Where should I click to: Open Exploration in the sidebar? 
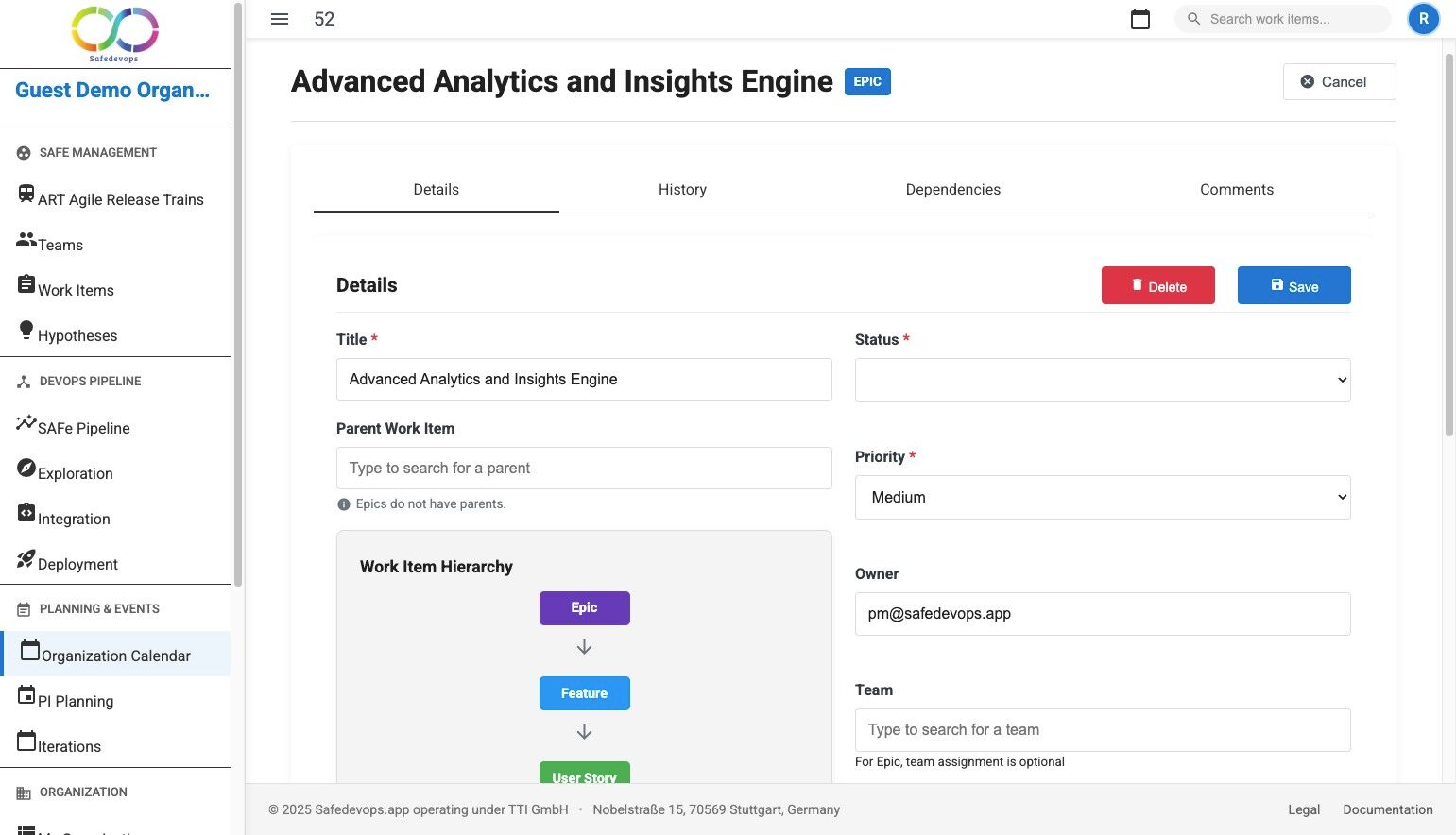[115, 472]
